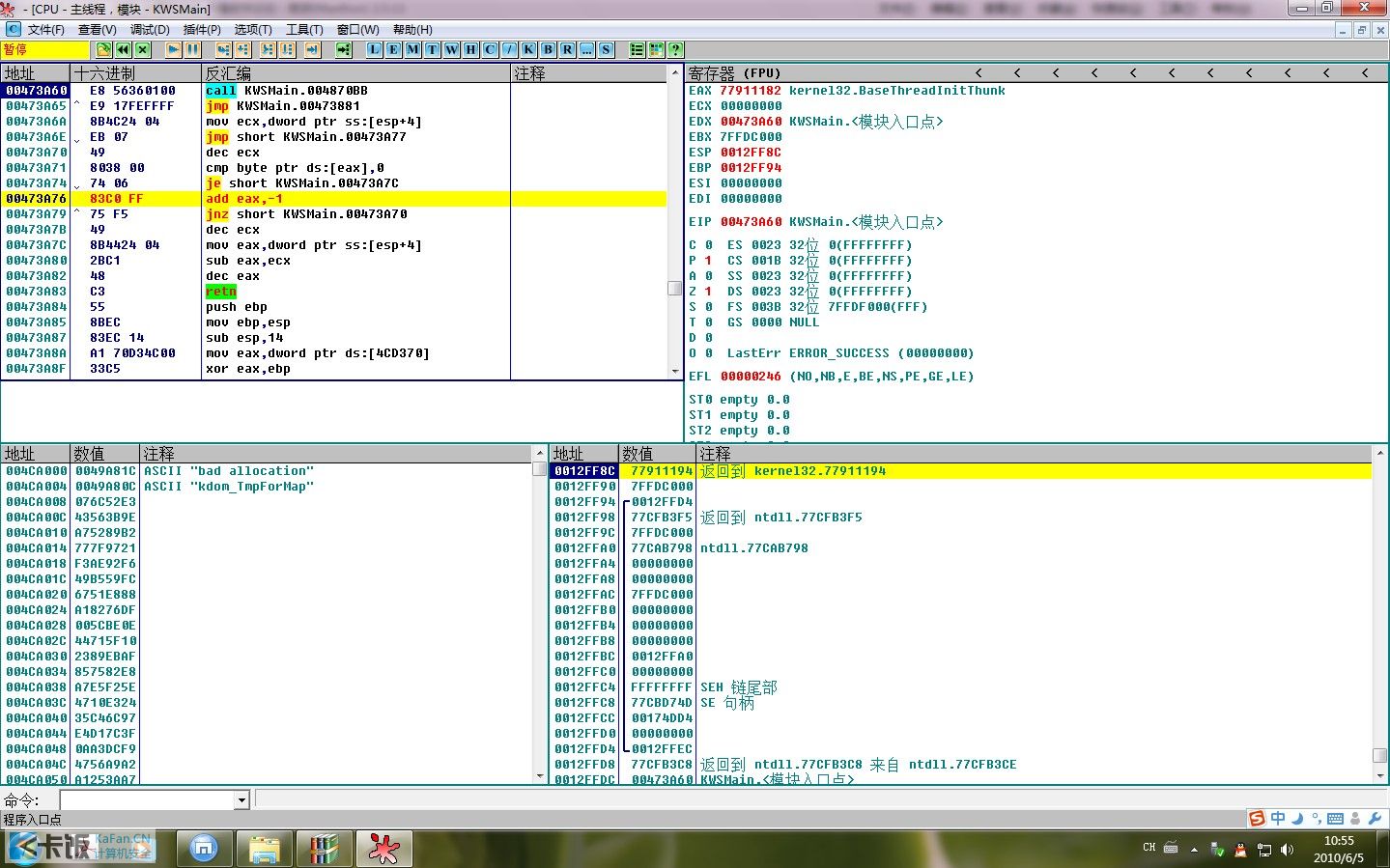Click the 命令 command input field
This screenshot has width=1390, height=868.
(x=148, y=800)
